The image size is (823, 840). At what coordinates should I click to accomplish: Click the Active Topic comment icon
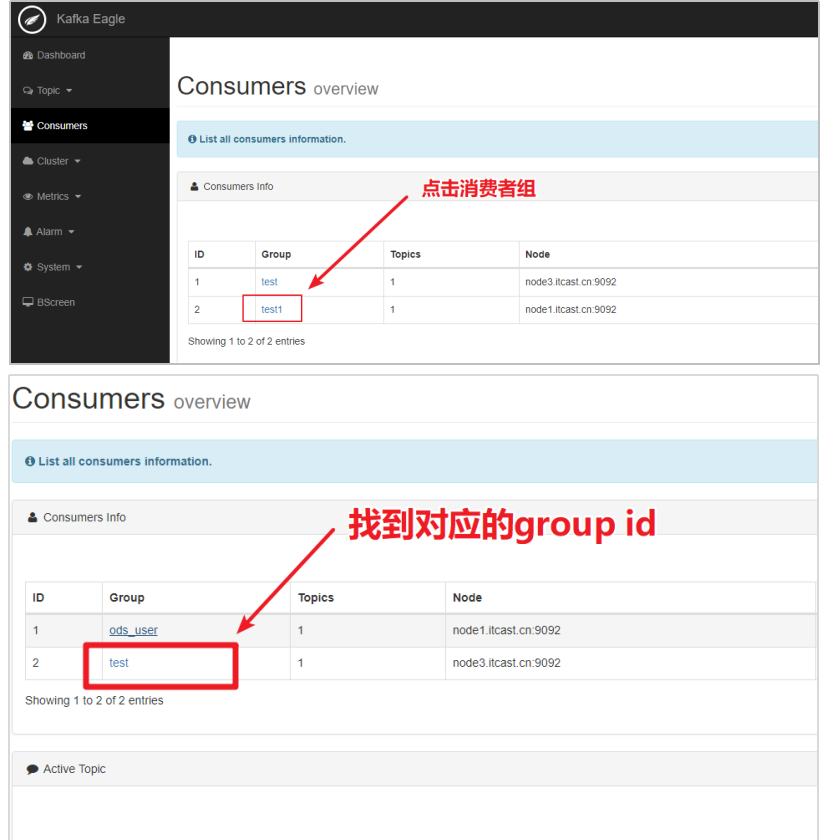(32, 769)
